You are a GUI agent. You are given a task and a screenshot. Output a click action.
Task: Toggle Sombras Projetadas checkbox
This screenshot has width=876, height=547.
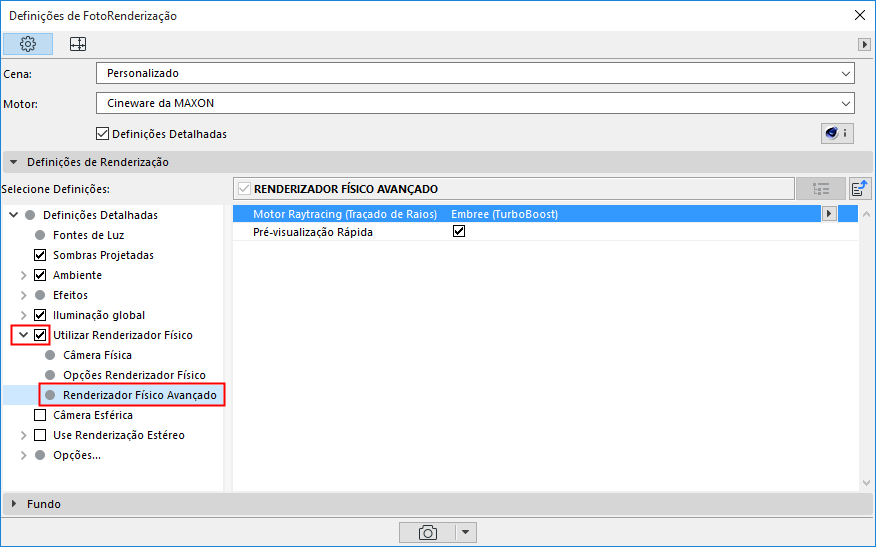coord(40,255)
